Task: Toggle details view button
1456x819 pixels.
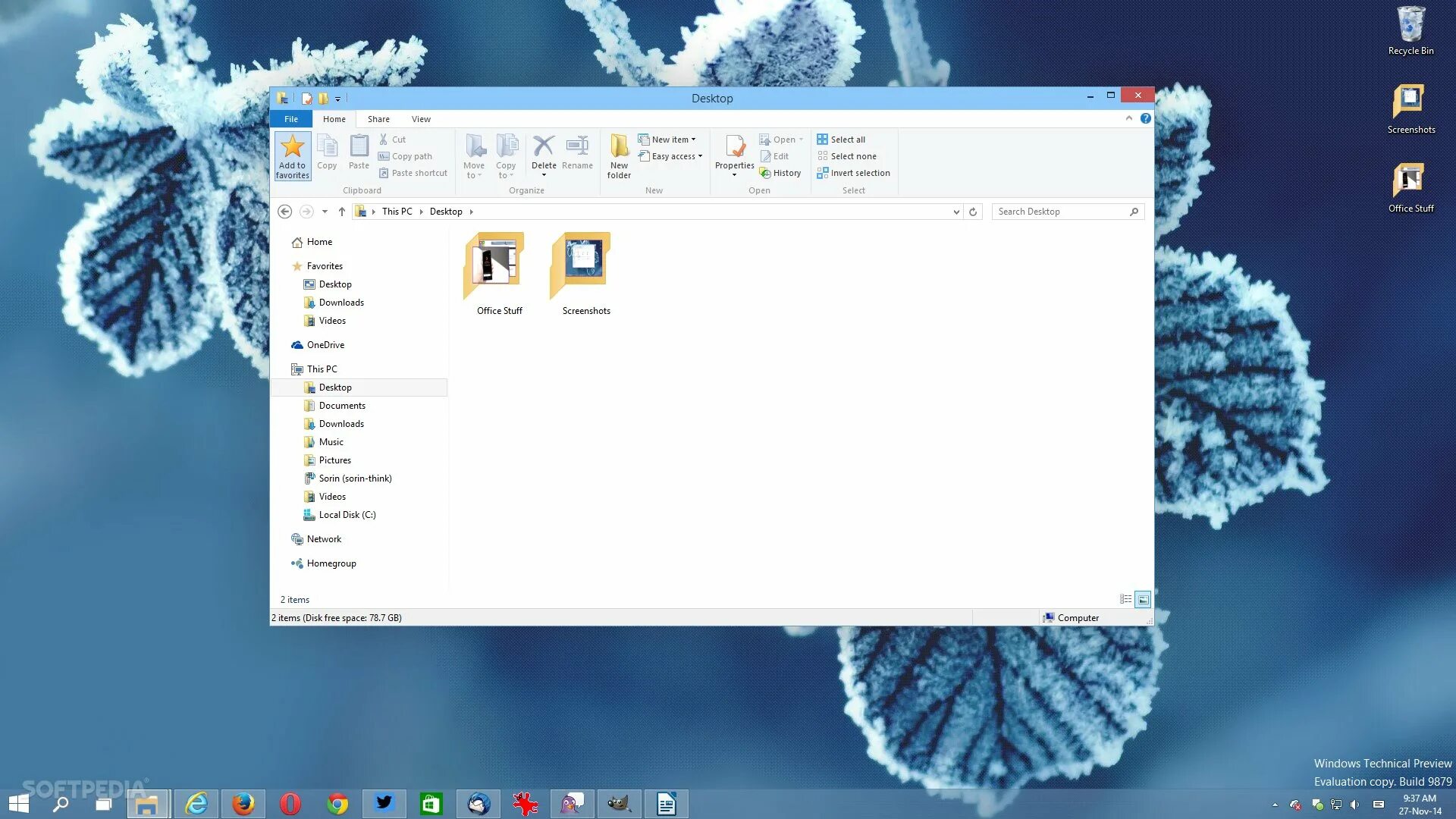Action: tap(1125, 598)
